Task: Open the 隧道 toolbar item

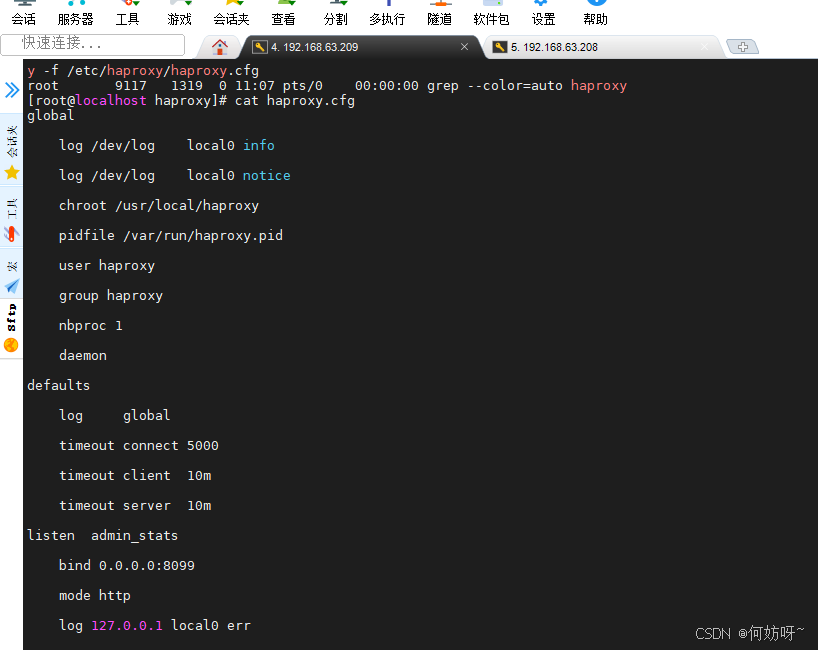Action: click(439, 14)
